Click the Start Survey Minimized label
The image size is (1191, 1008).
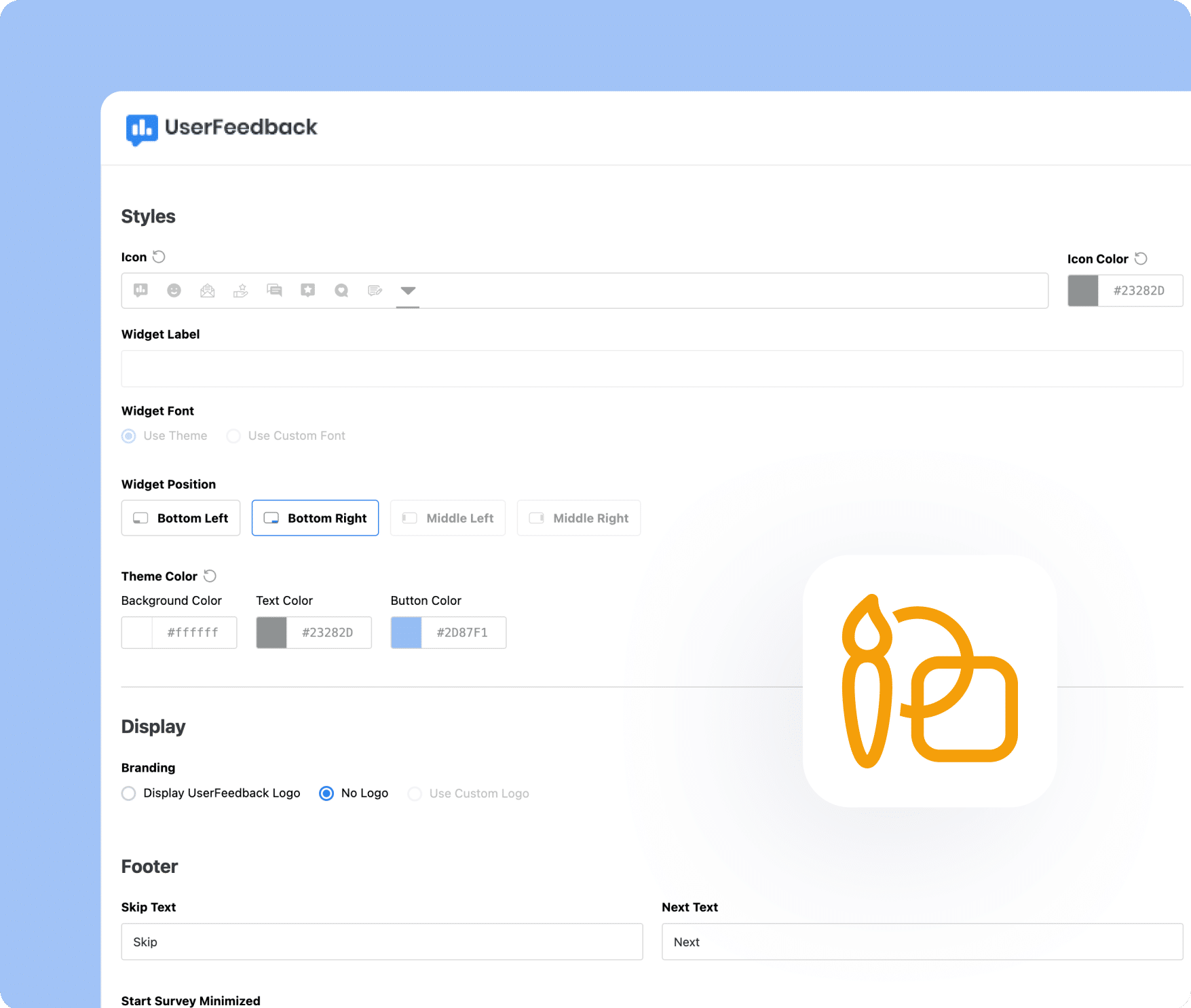(x=191, y=1001)
